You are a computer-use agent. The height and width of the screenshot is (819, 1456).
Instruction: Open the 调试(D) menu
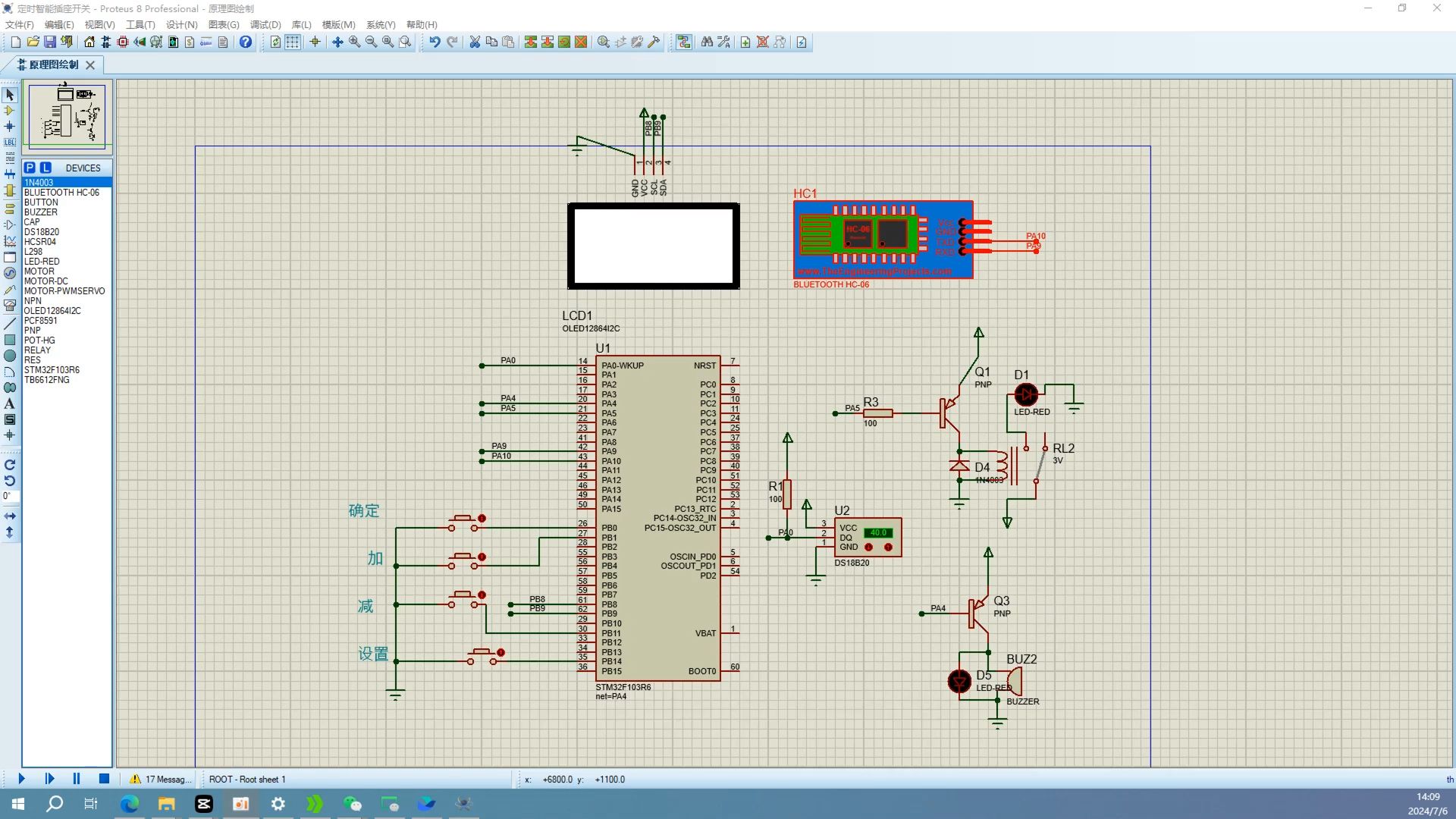(265, 25)
